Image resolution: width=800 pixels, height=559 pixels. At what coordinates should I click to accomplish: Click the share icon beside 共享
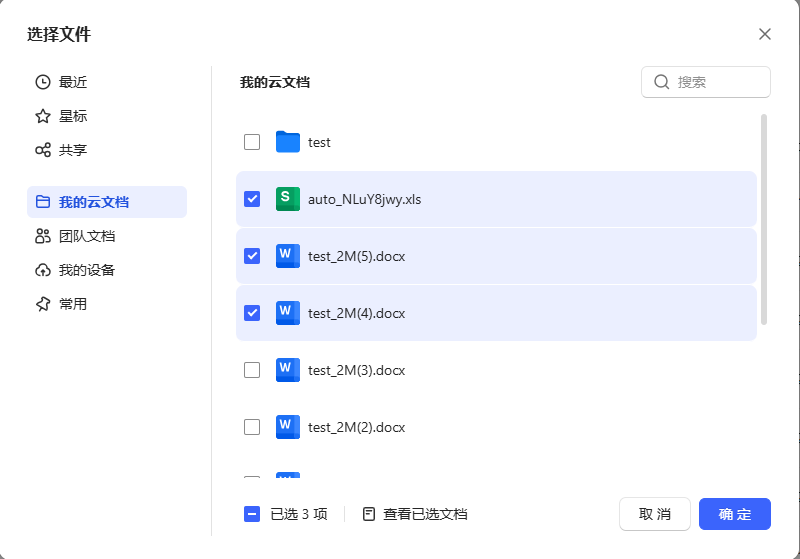43,150
